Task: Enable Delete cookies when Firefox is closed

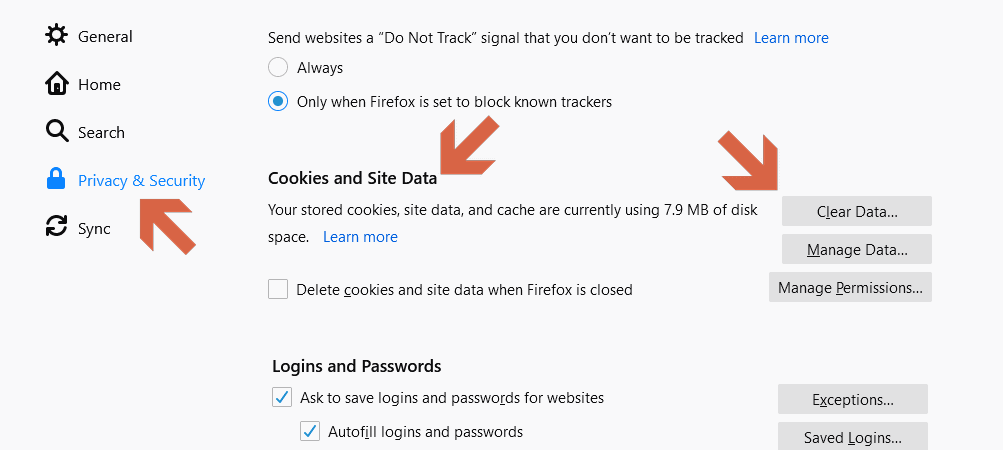Action: click(x=278, y=290)
